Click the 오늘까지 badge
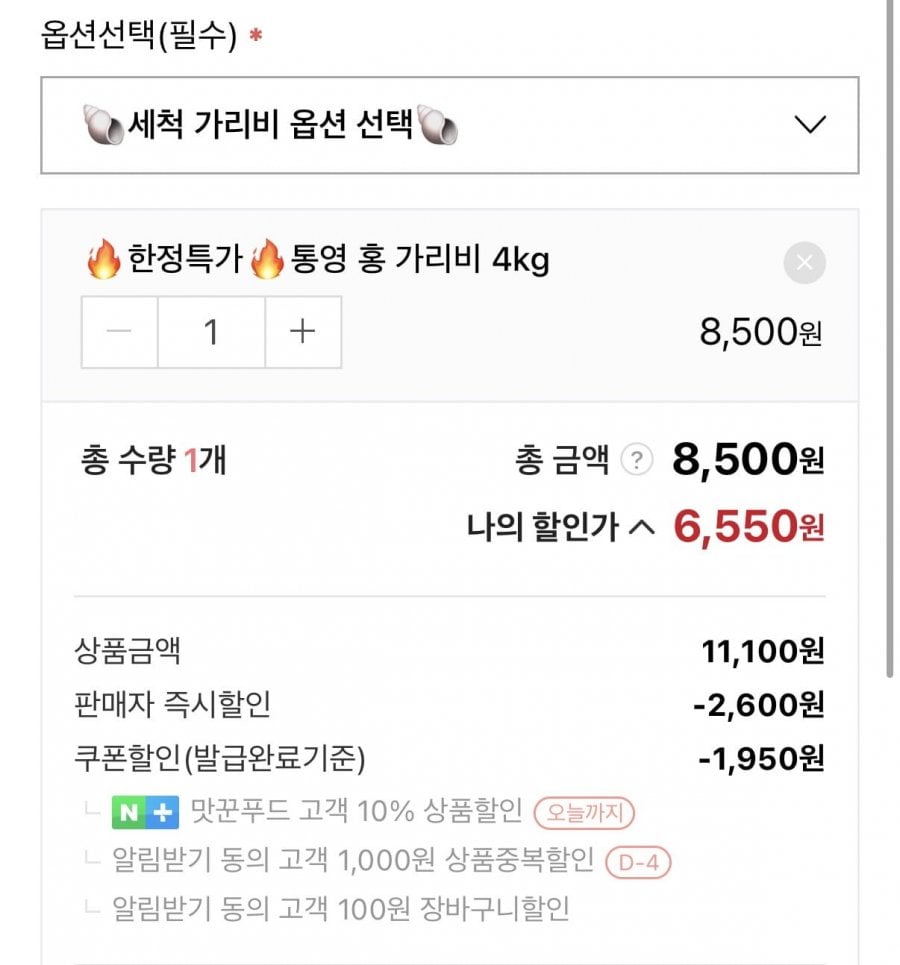This screenshot has width=900, height=965. point(585,813)
